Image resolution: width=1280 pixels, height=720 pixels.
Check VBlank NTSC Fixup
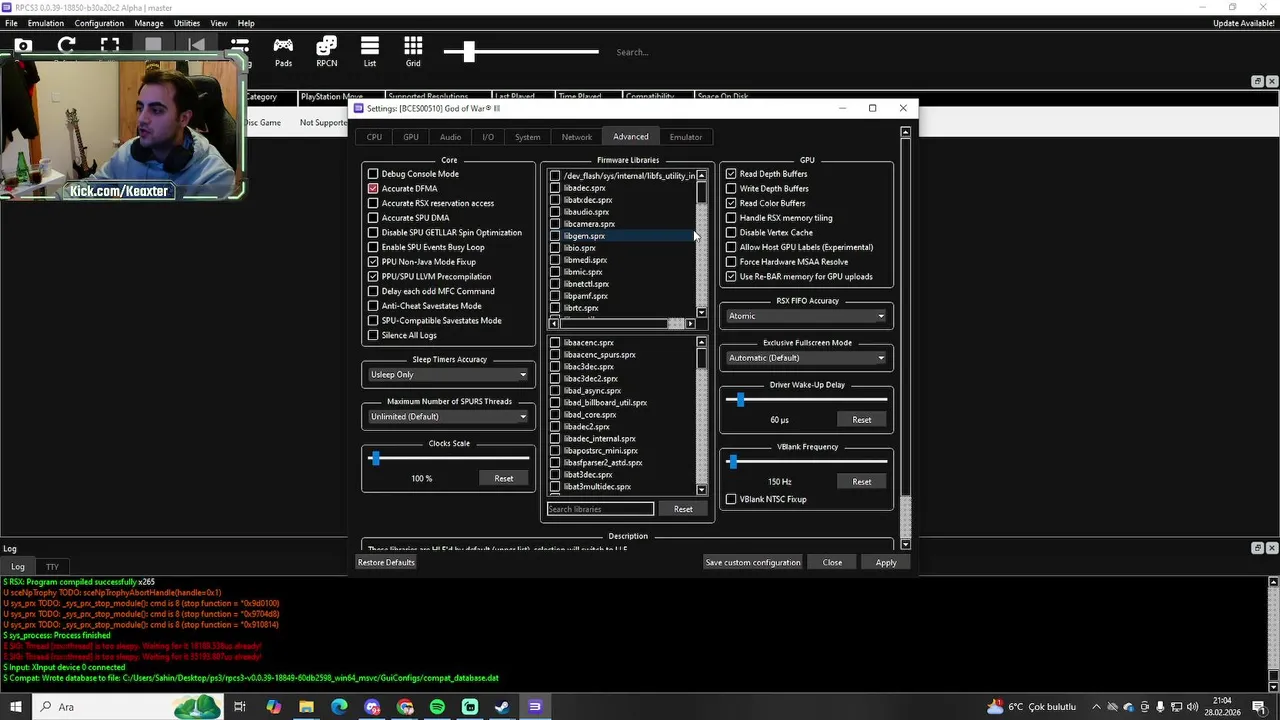pos(731,499)
